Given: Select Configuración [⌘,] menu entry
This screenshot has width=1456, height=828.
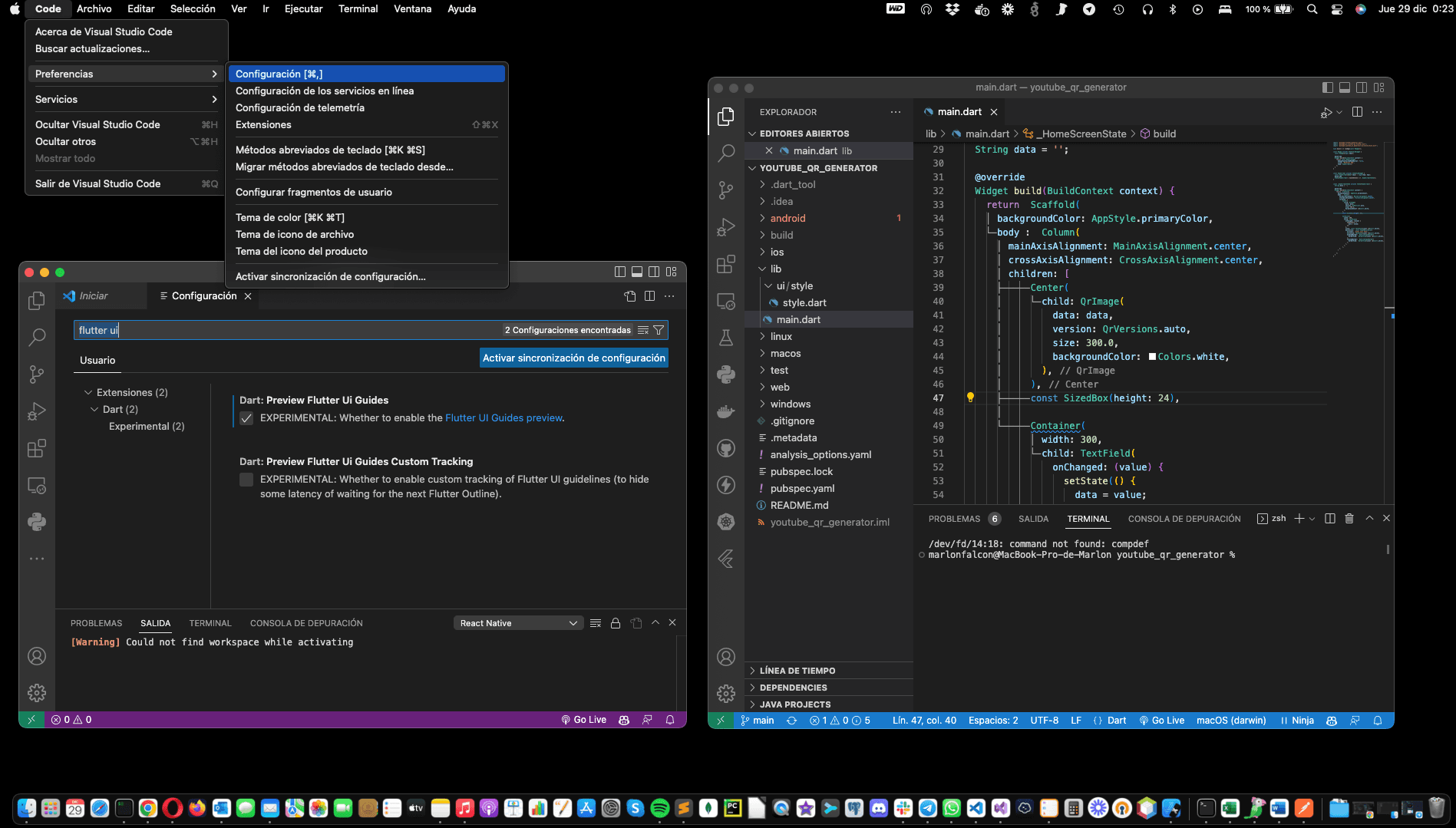Looking at the screenshot, I should [x=367, y=74].
